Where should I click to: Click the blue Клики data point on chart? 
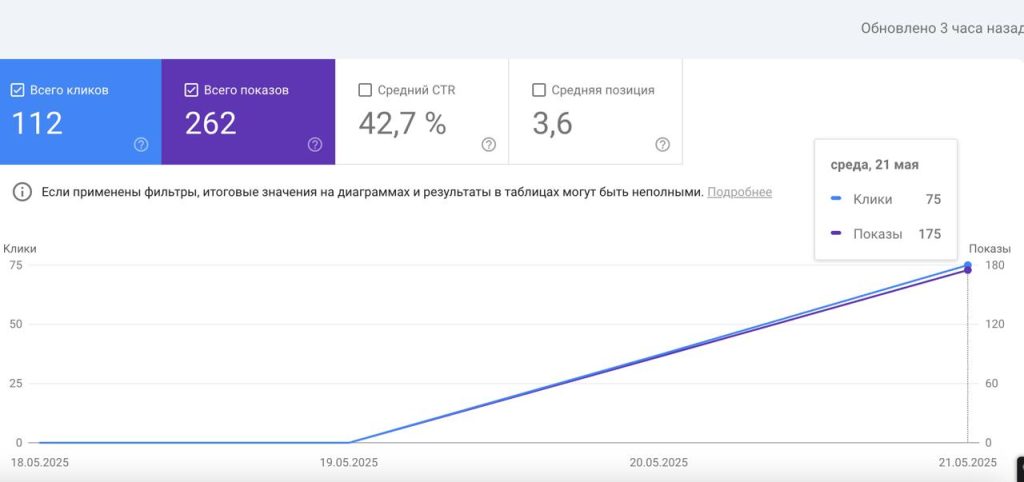968,265
